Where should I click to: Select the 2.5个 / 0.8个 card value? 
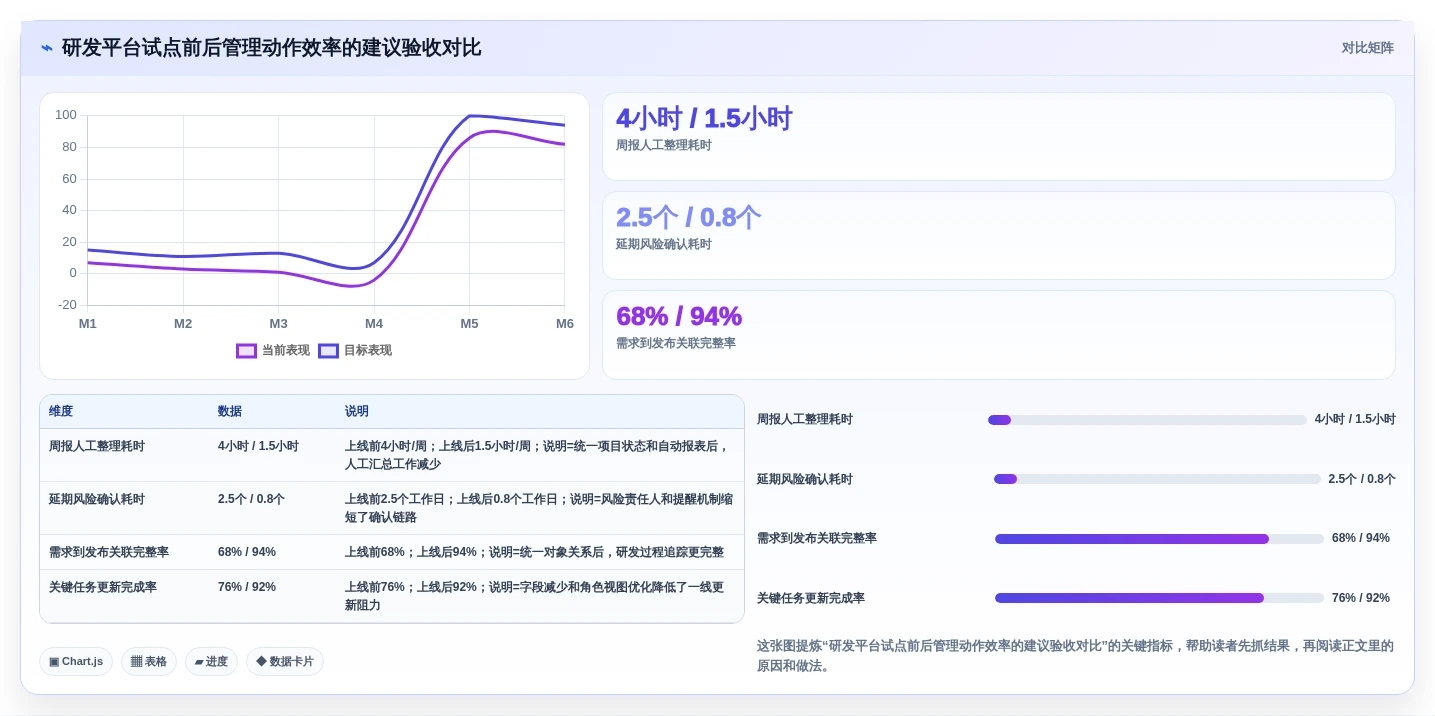(688, 217)
